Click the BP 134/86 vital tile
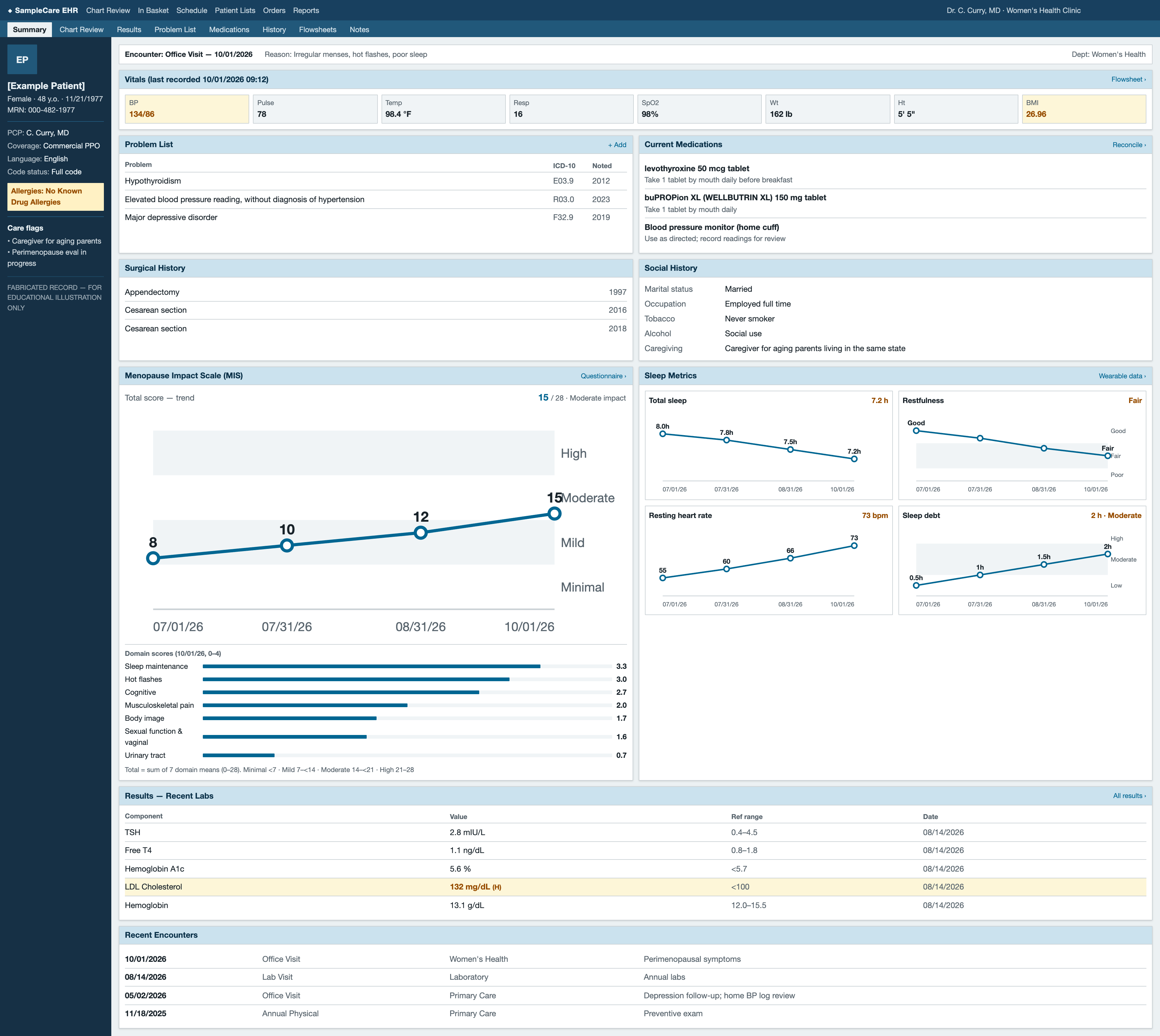The width and height of the screenshot is (1160, 1036). click(187, 109)
